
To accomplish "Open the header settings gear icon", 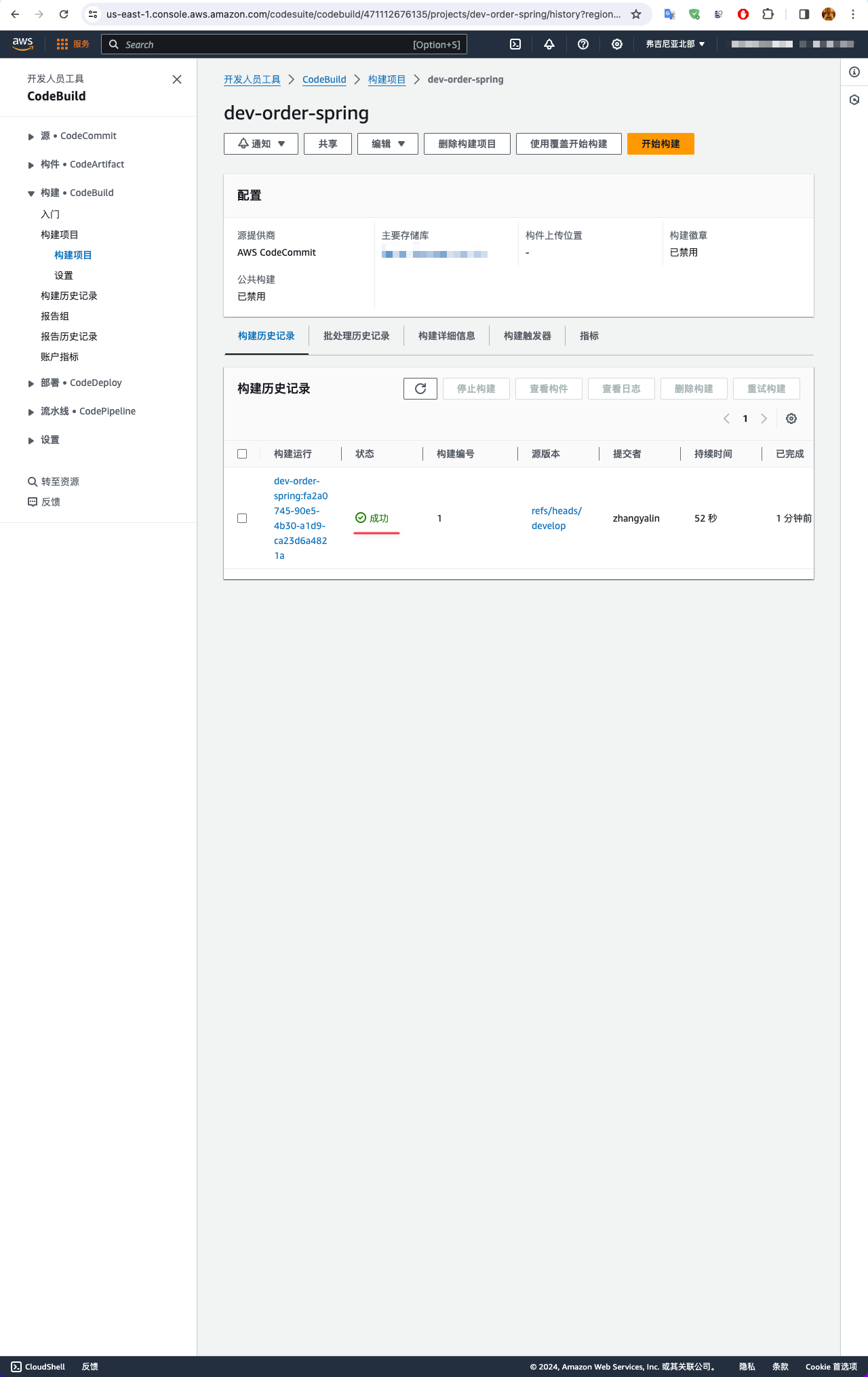I will click(x=617, y=44).
